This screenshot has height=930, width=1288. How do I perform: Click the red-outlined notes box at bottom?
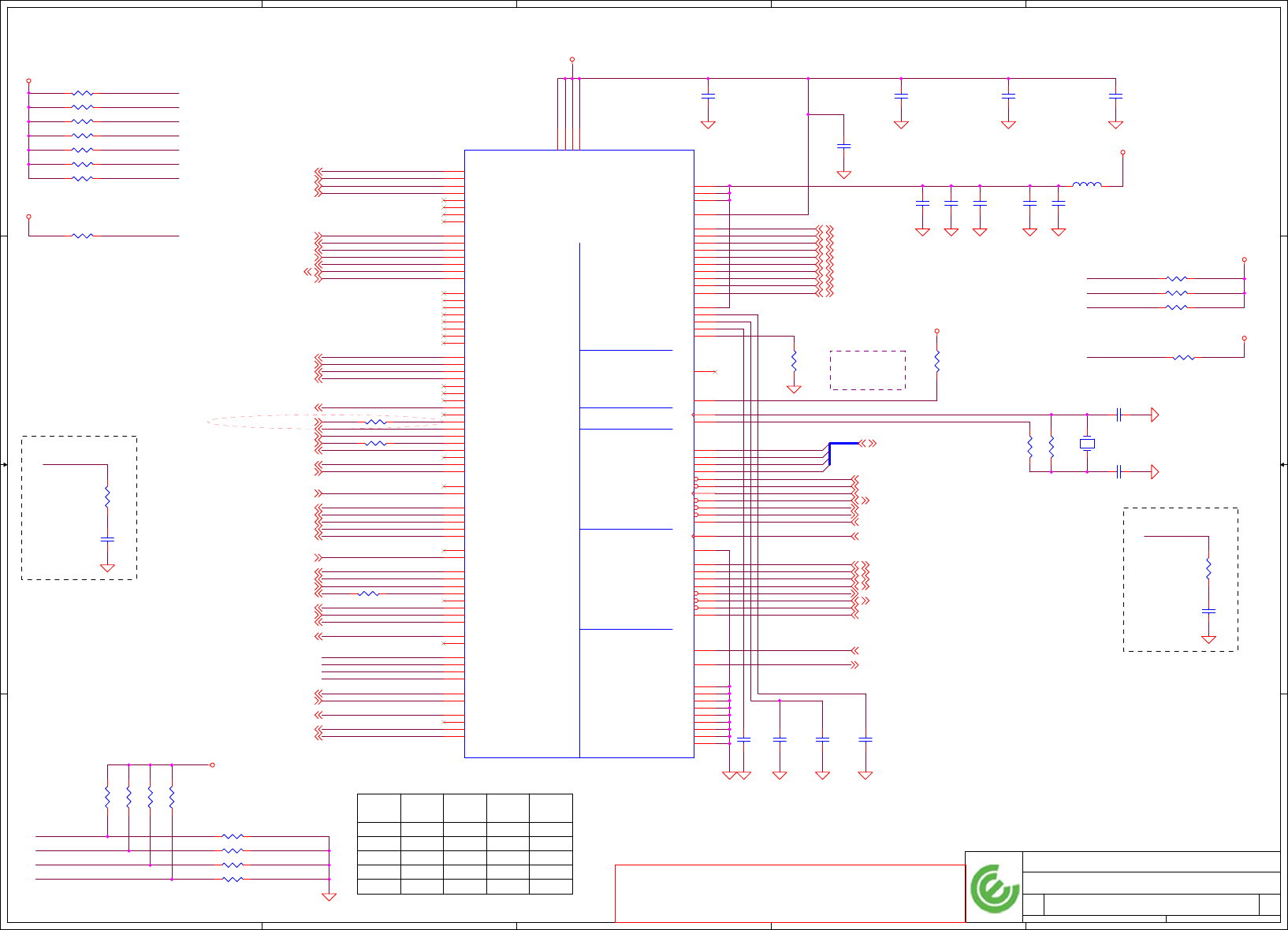[790, 894]
